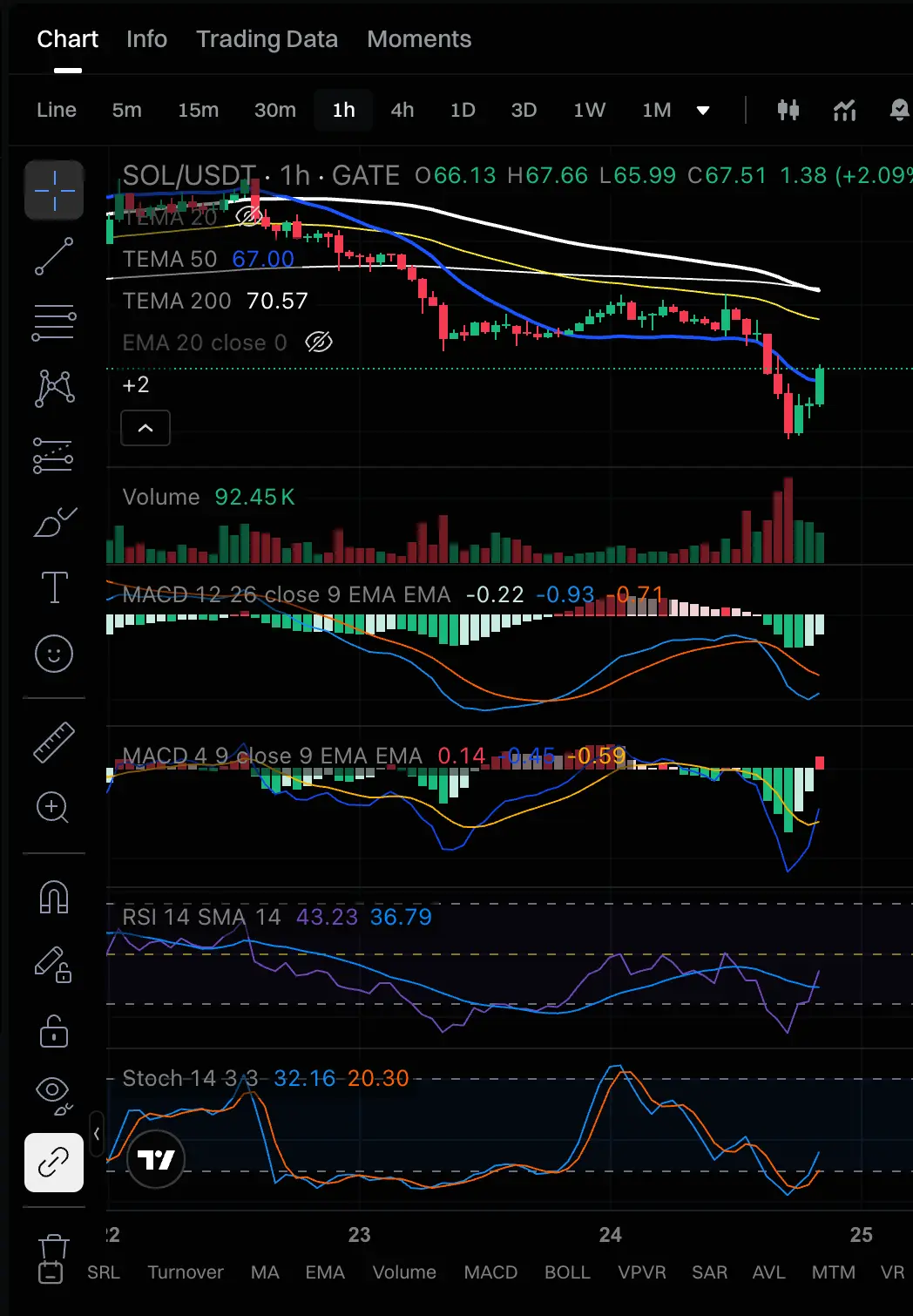This screenshot has width=913, height=1316.
Task: Select BOLL in the bottom indicator bar
Action: pos(567,1272)
